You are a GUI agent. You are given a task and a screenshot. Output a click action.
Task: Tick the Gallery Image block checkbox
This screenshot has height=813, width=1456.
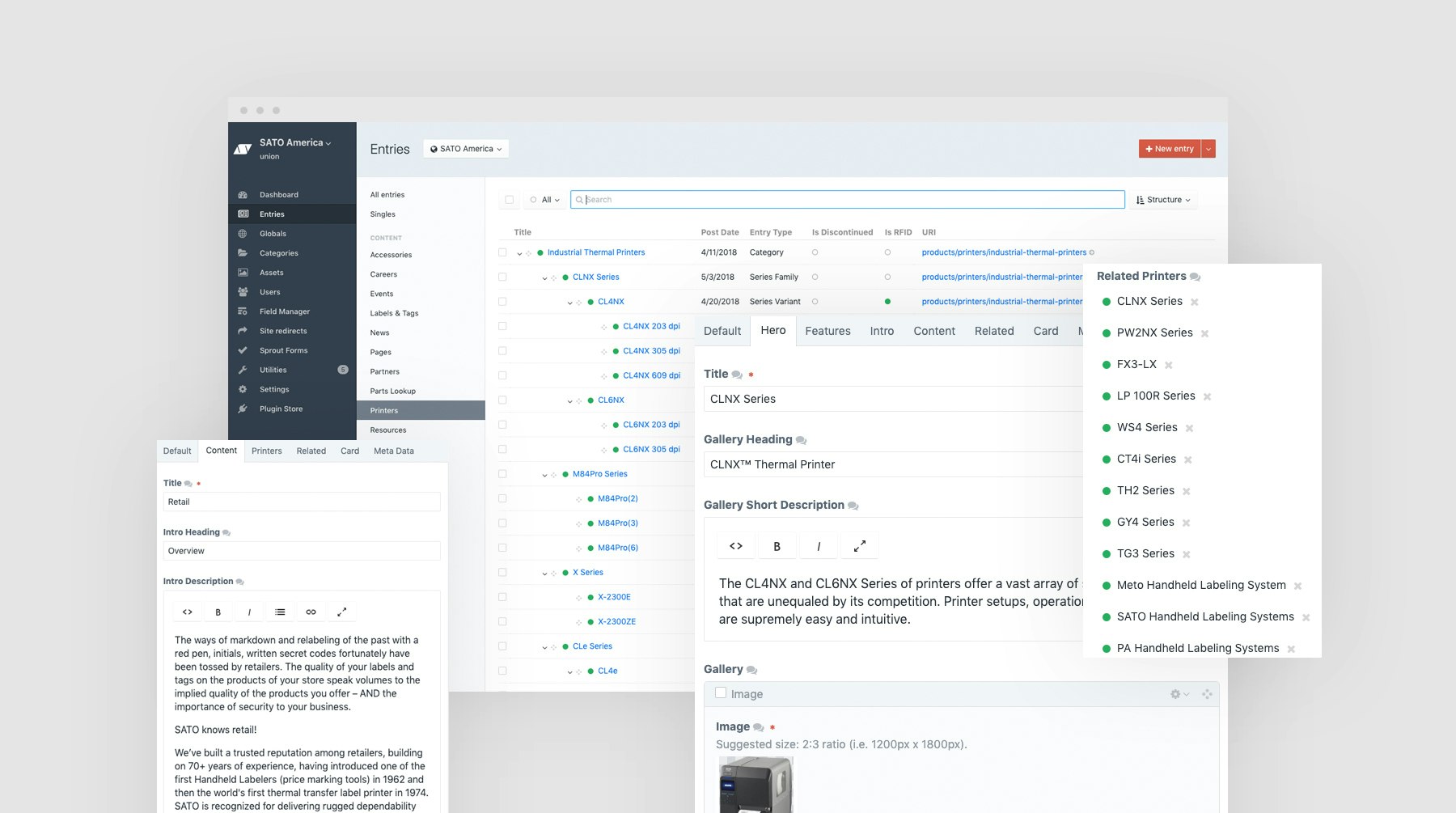[x=721, y=693]
